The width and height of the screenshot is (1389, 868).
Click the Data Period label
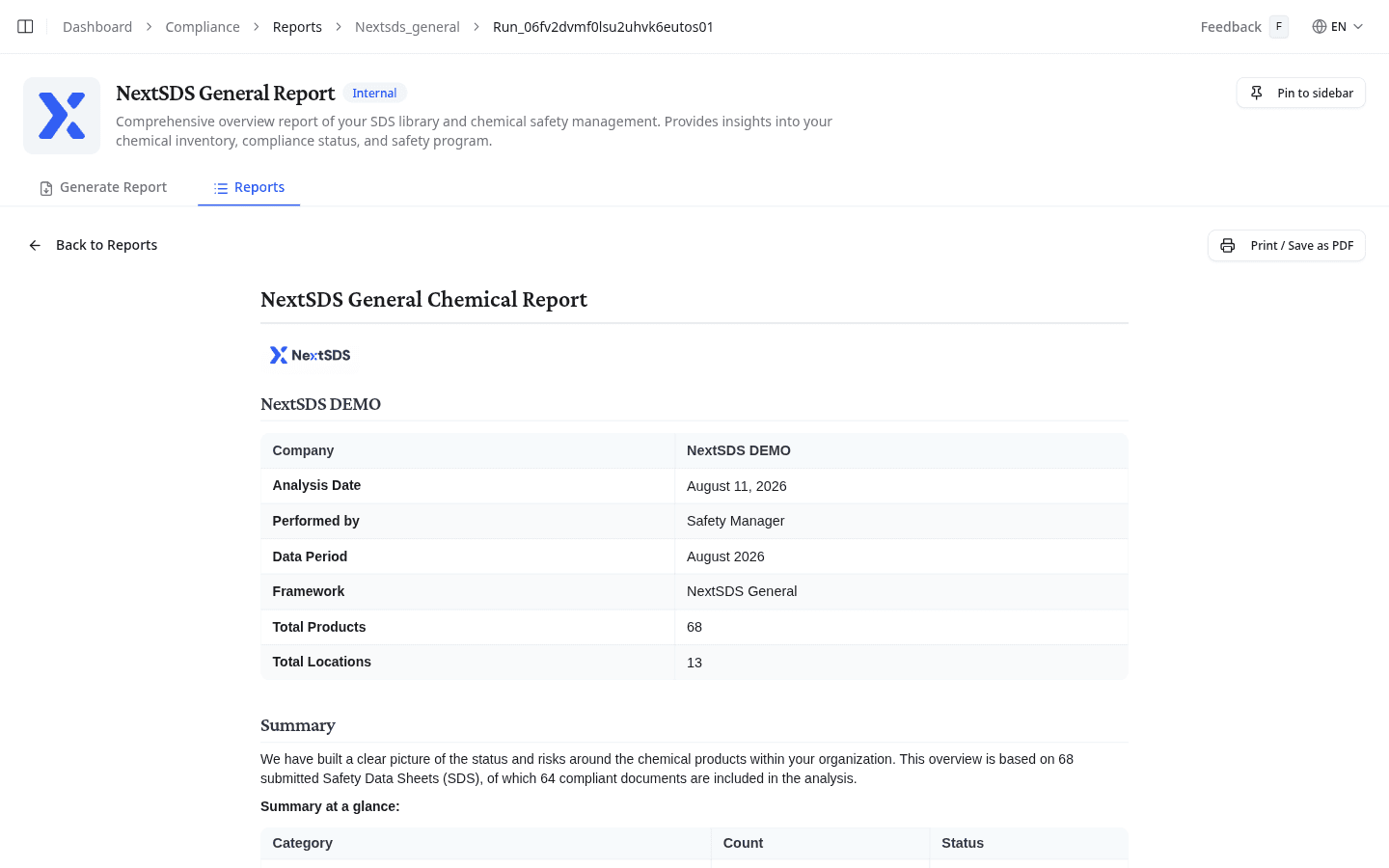pos(310,556)
